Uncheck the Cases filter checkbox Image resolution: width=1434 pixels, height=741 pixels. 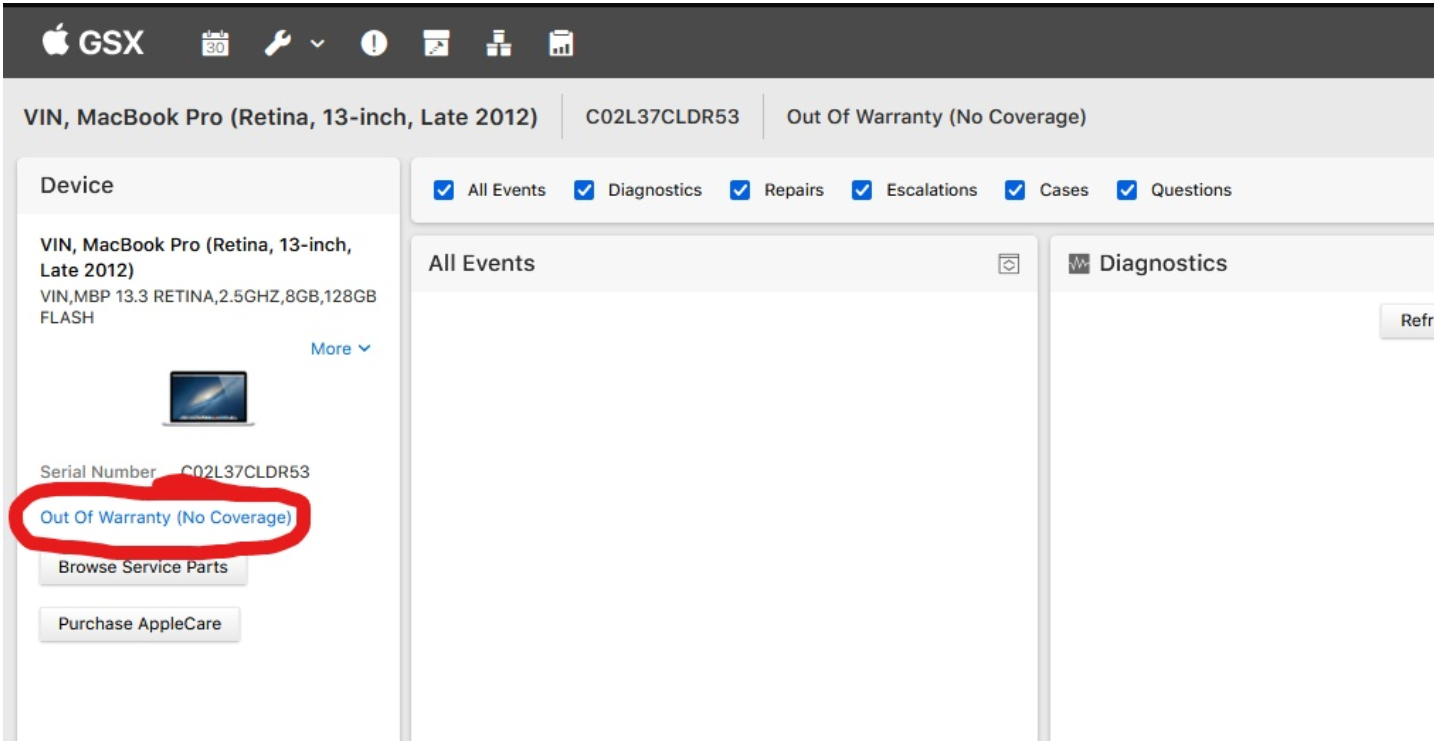coord(1015,190)
